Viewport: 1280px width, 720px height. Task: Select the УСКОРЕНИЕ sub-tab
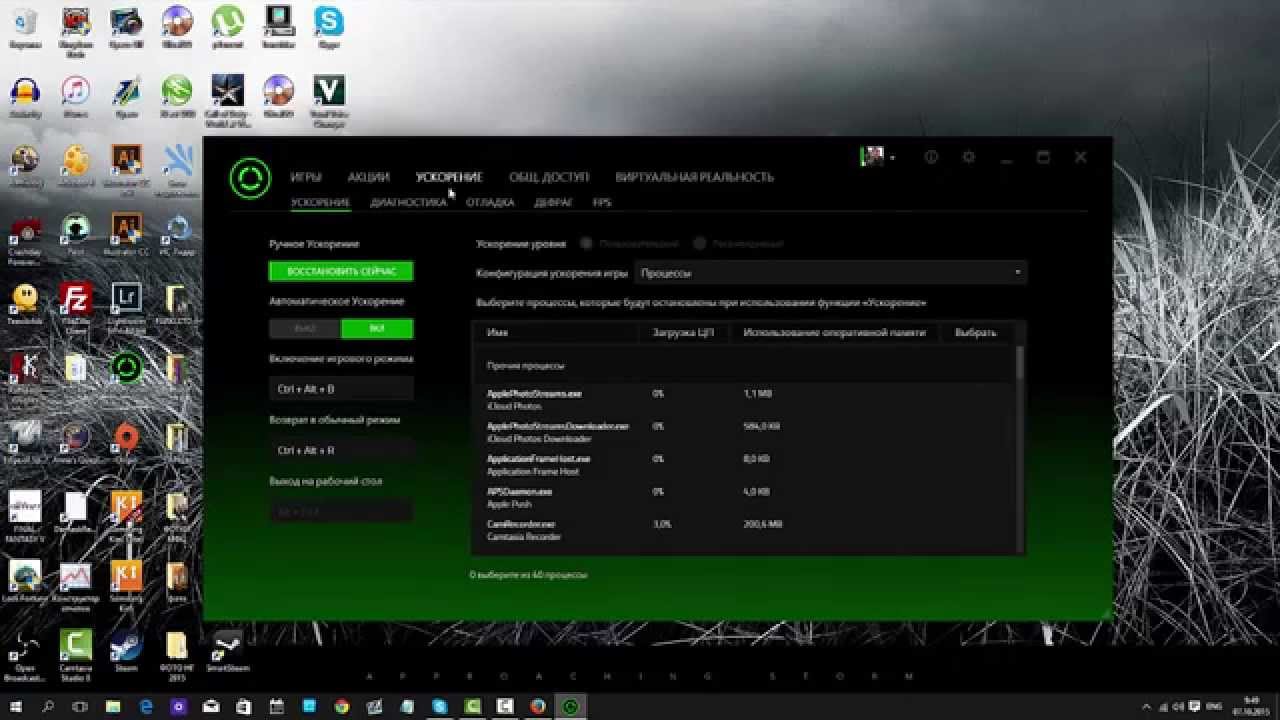pos(320,202)
